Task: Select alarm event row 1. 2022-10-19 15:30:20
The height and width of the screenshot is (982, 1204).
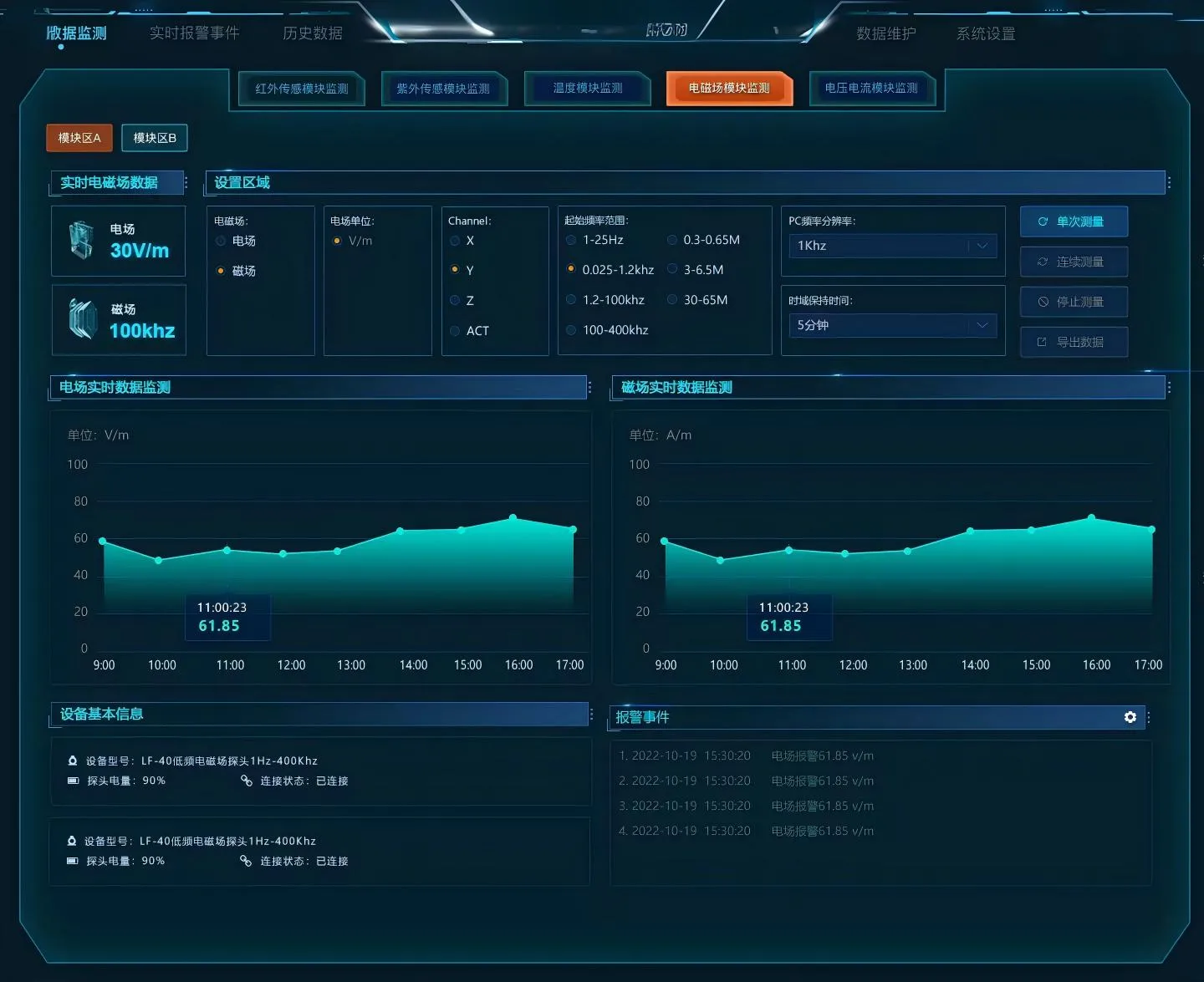Action: coord(746,756)
